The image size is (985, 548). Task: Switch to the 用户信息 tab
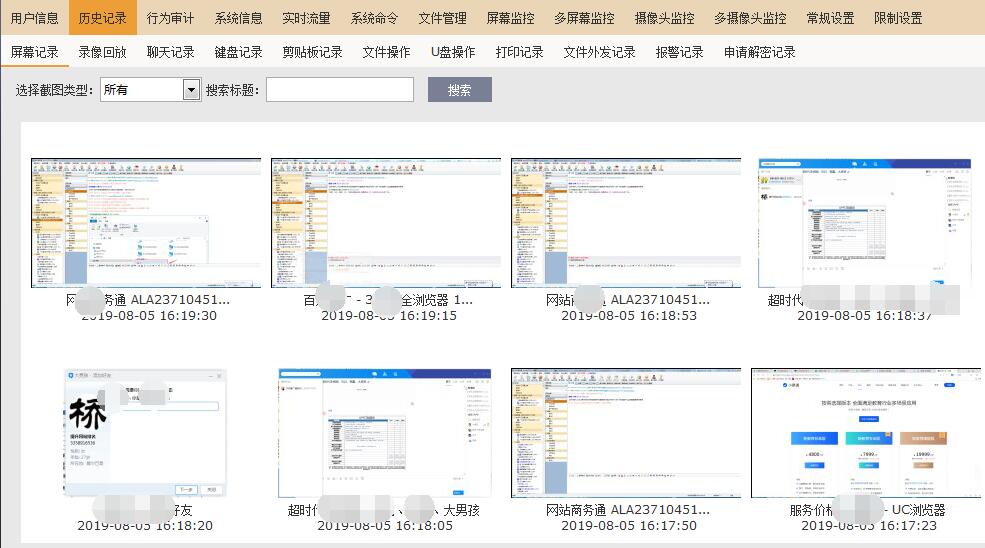[x=35, y=18]
